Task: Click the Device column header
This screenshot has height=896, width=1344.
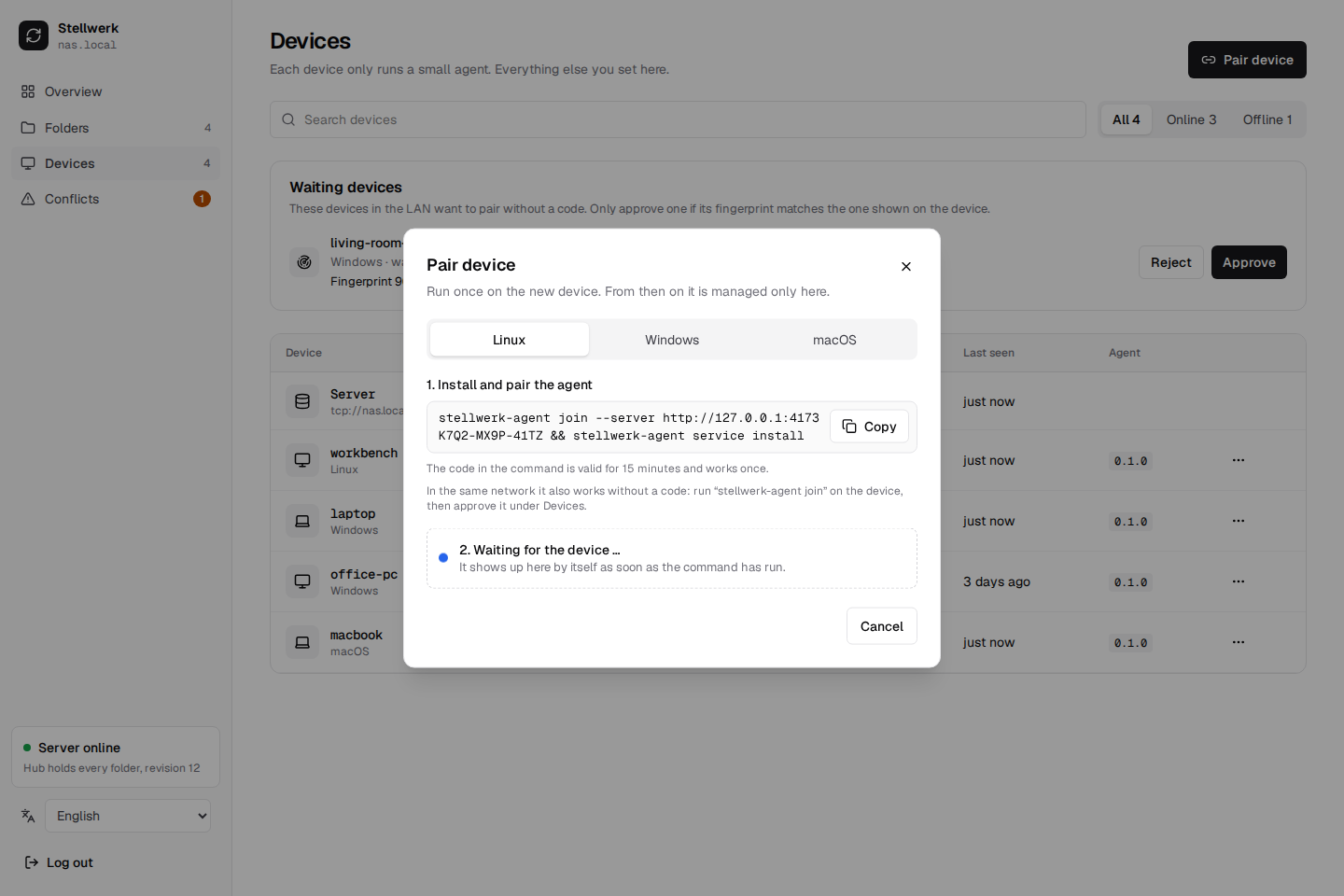Action: point(303,353)
